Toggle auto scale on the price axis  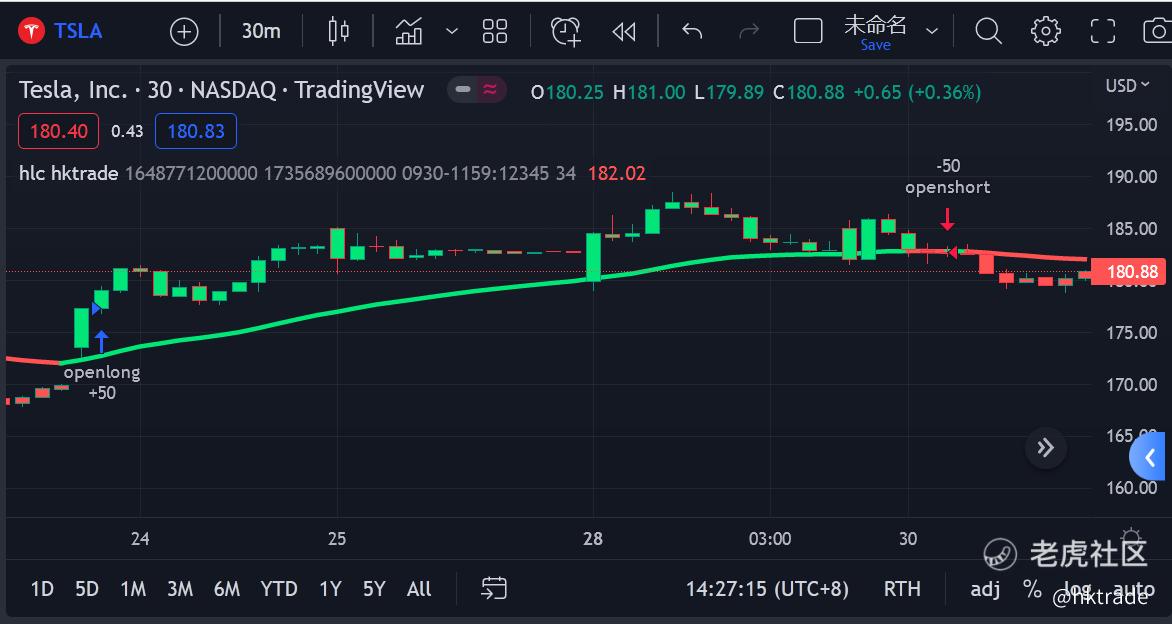point(1134,589)
